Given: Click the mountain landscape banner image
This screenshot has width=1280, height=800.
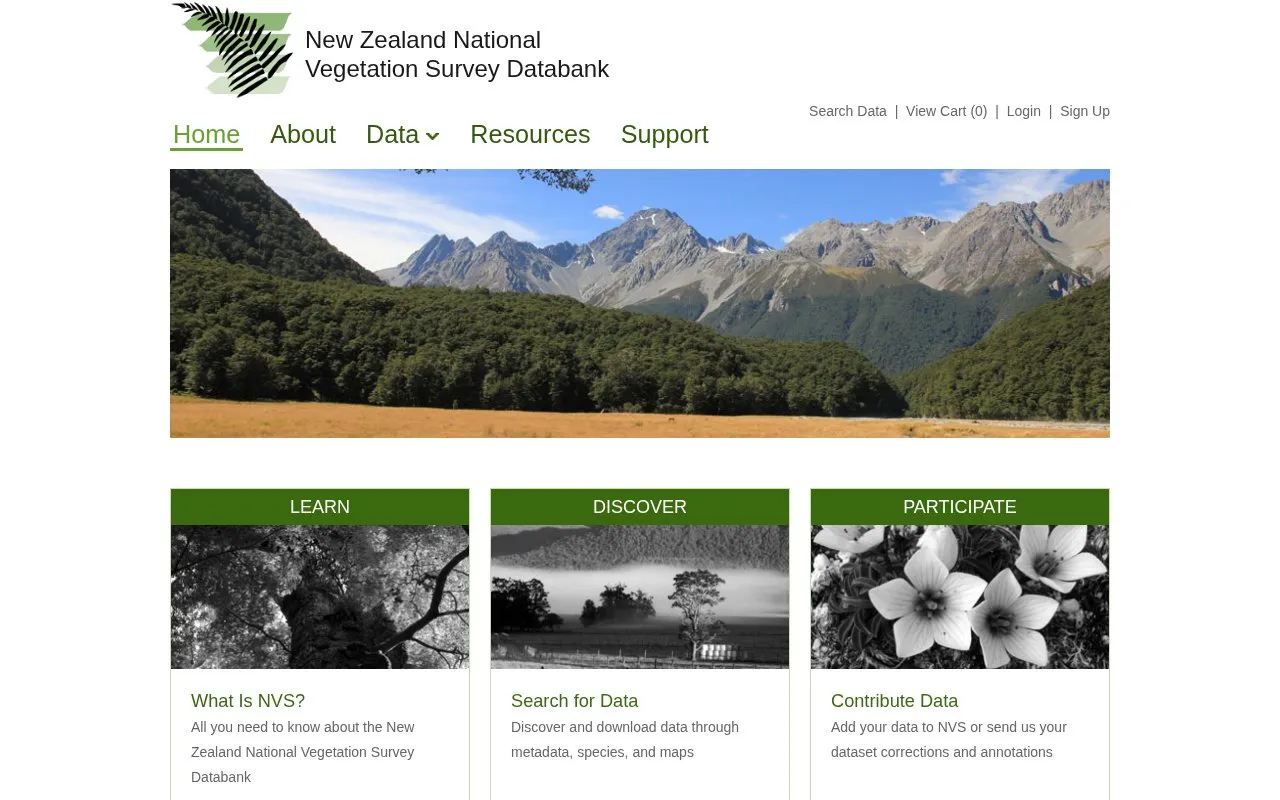Looking at the screenshot, I should 640,303.
